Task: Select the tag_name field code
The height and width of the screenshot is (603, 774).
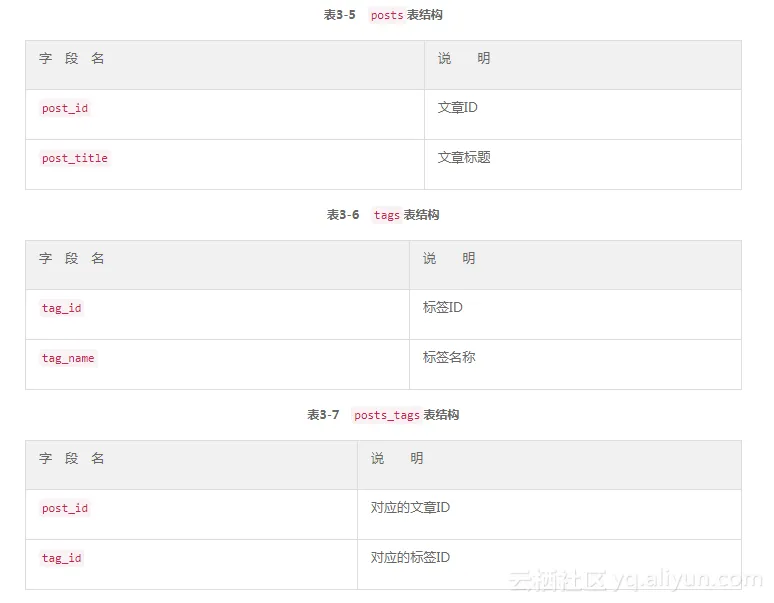Action: pos(68,358)
